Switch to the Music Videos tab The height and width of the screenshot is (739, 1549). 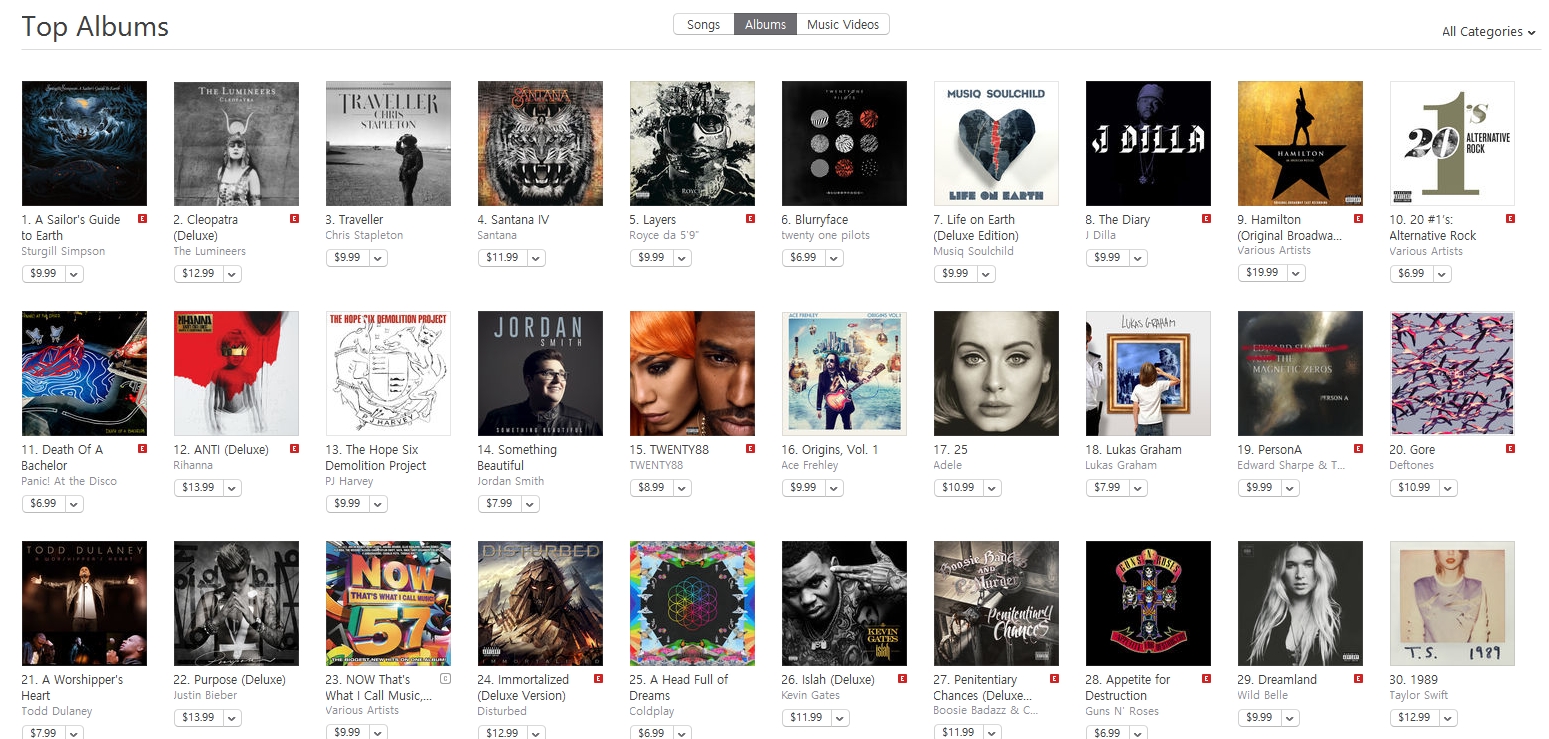point(842,24)
